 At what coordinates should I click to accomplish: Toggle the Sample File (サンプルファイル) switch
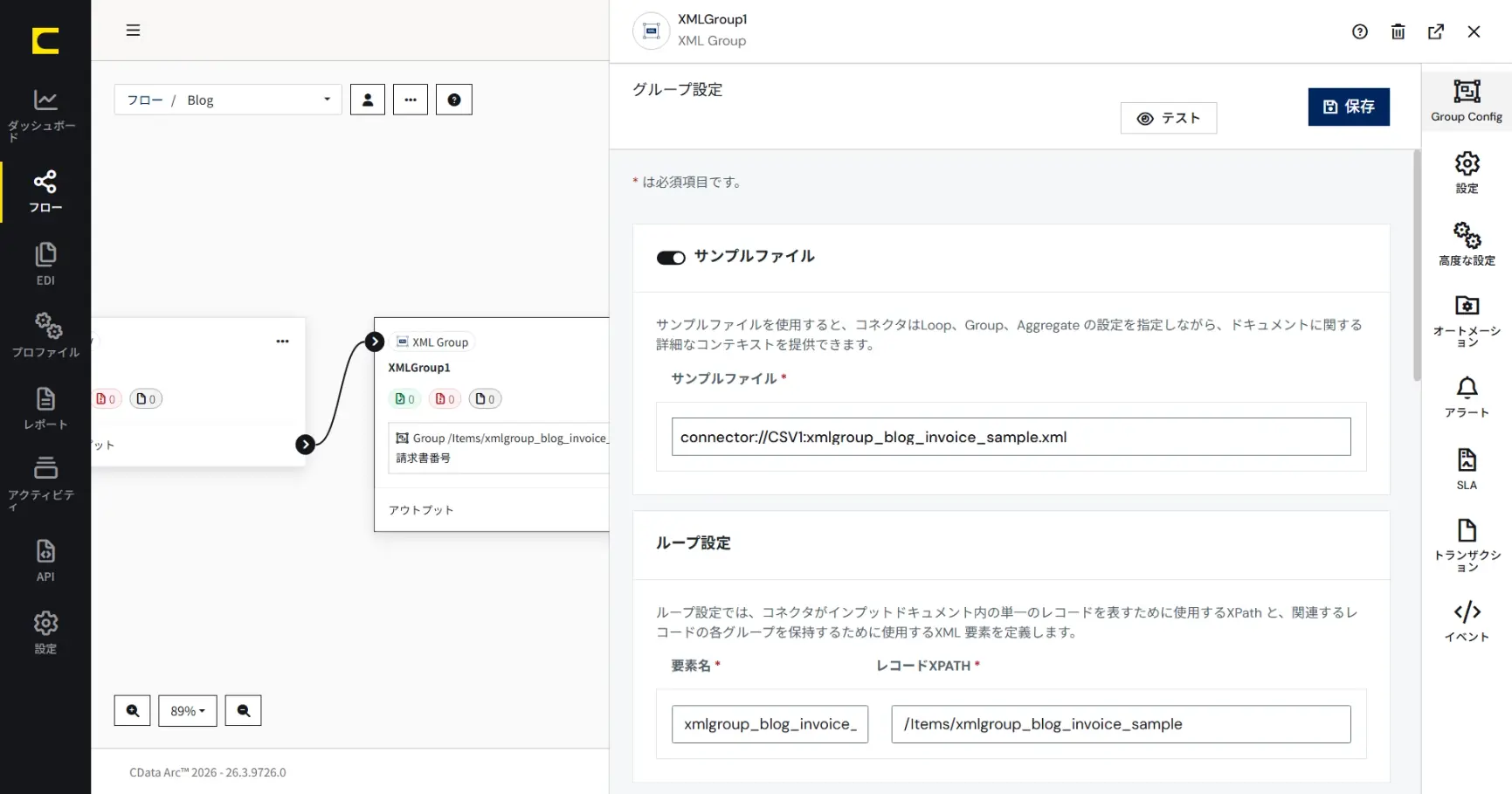click(x=671, y=258)
